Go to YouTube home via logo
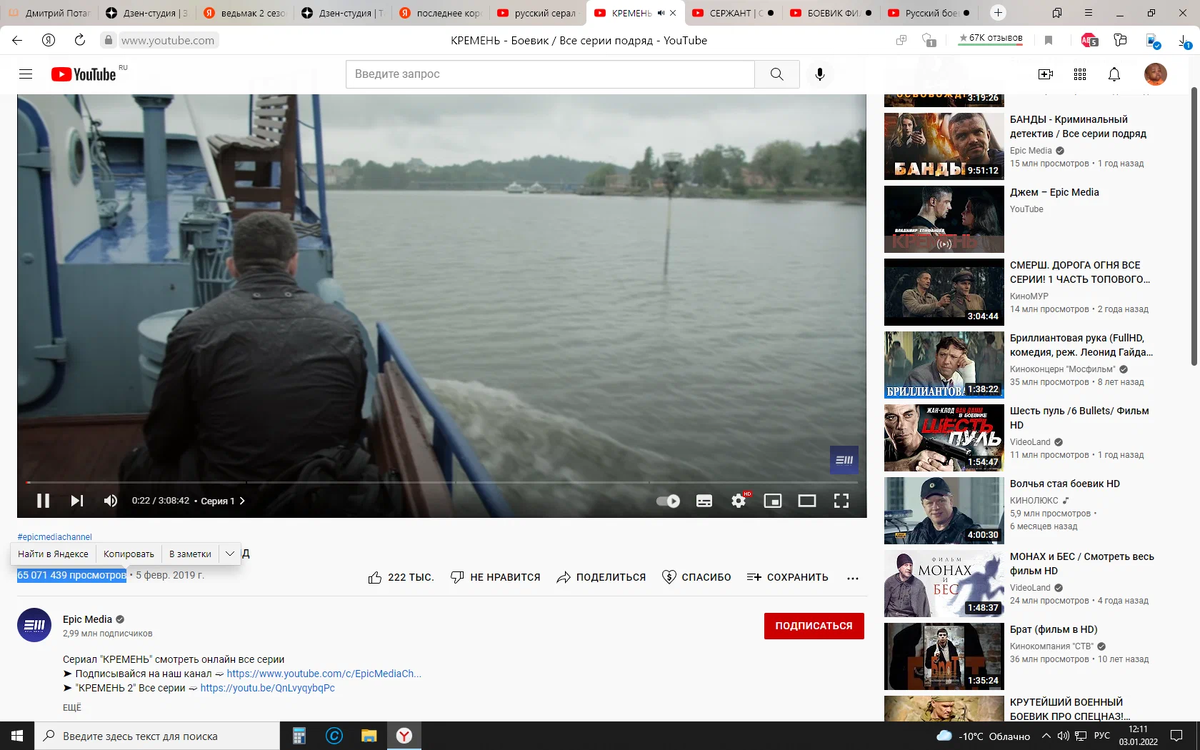This screenshot has height=750, width=1200. point(84,74)
